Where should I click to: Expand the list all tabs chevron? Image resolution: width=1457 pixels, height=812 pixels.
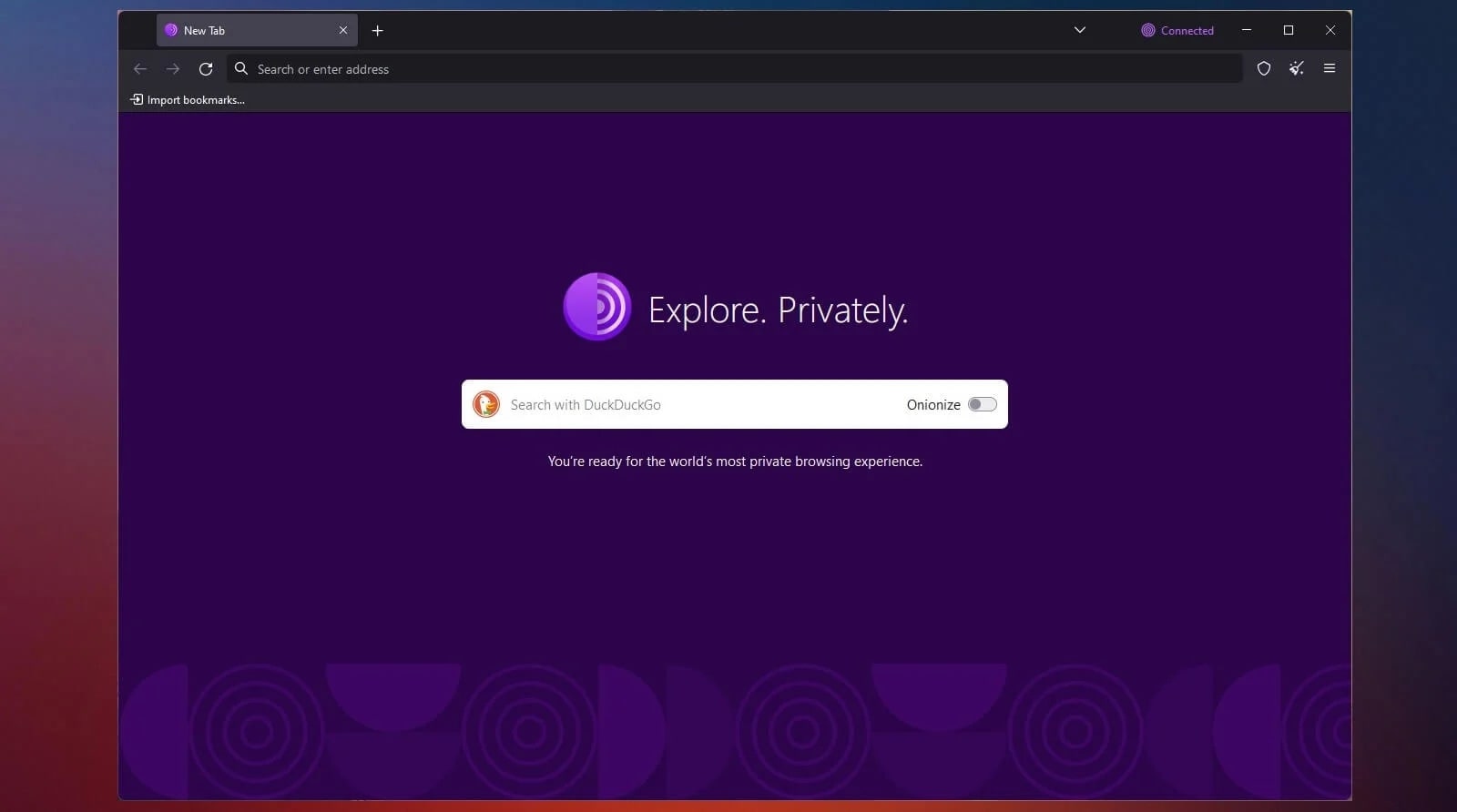coord(1080,30)
